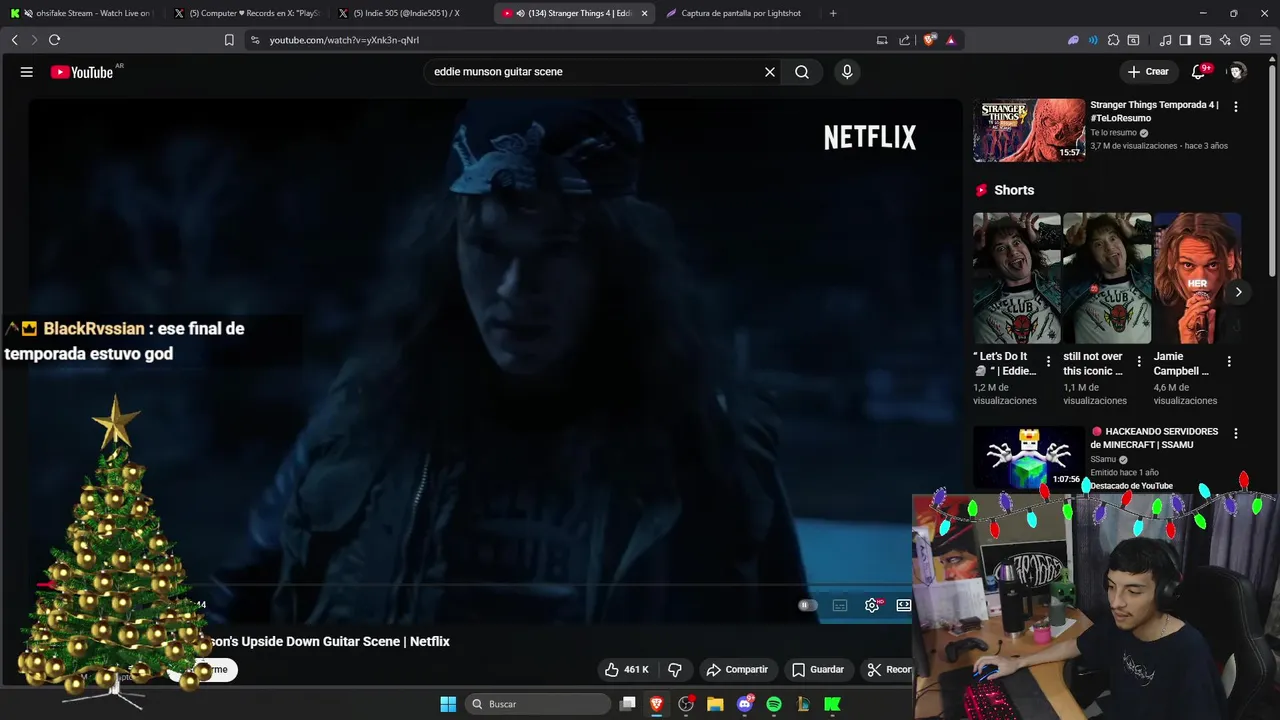Open the Te lo resumo channel name
This screenshot has height=720, width=1280.
(x=1113, y=133)
